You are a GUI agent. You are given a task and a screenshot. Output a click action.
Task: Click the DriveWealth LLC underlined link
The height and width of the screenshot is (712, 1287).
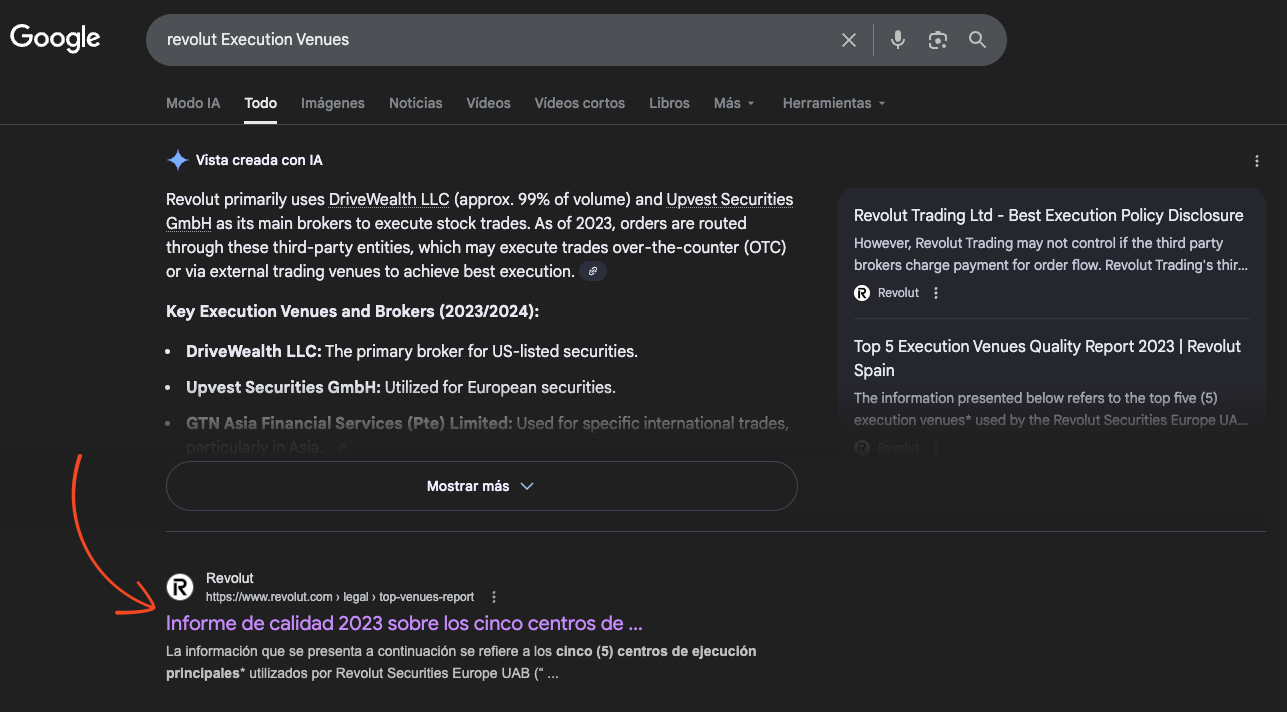(x=389, y=199)
